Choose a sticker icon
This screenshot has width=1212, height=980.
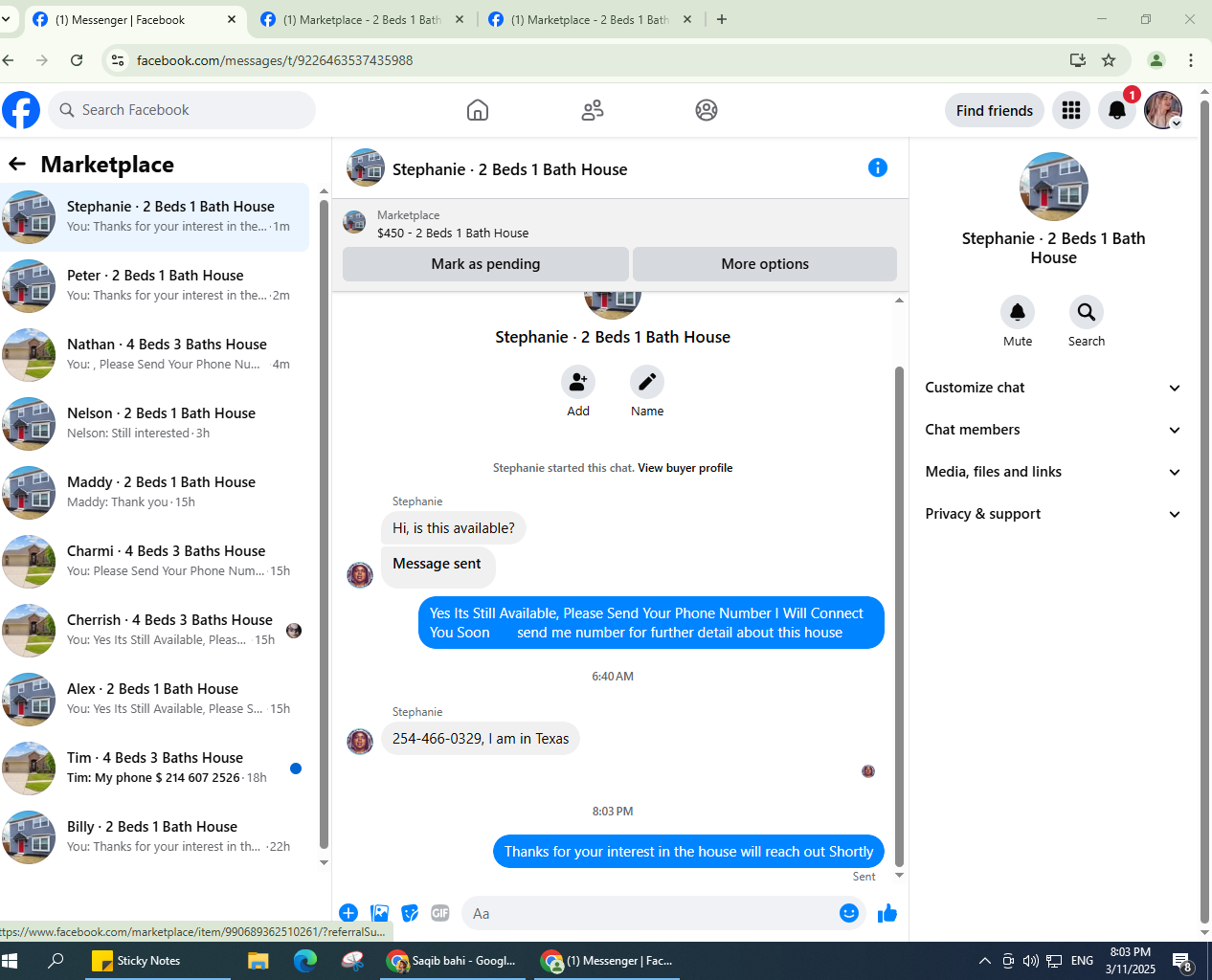tap(410, 913)
